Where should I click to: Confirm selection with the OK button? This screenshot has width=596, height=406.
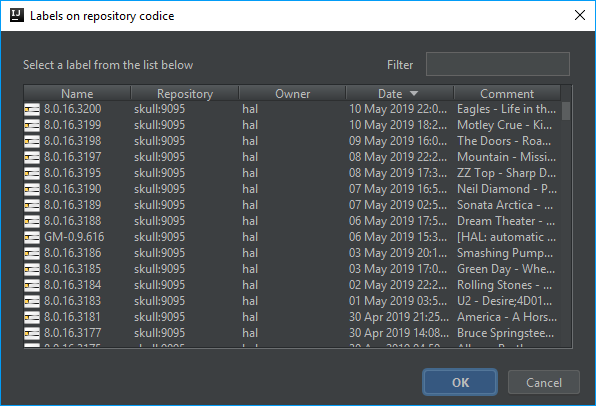460,382
